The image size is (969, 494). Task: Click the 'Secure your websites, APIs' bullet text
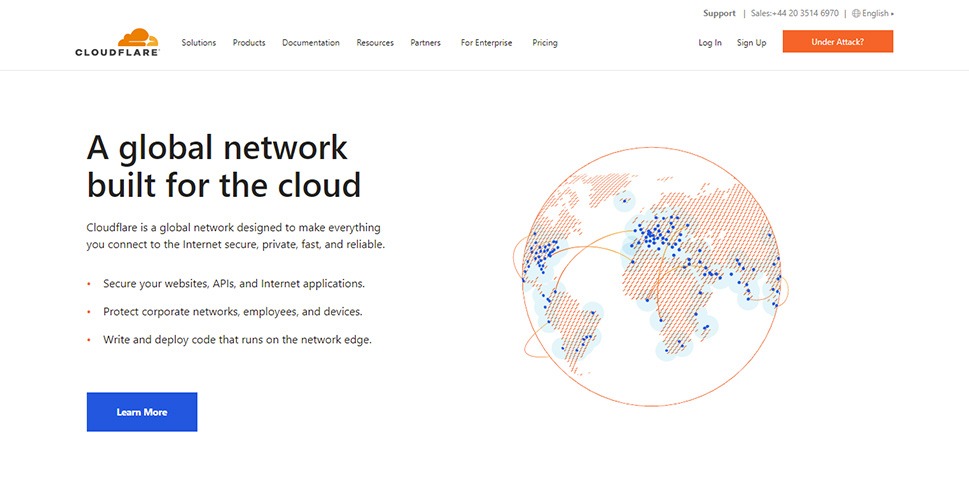pos(233,284)
